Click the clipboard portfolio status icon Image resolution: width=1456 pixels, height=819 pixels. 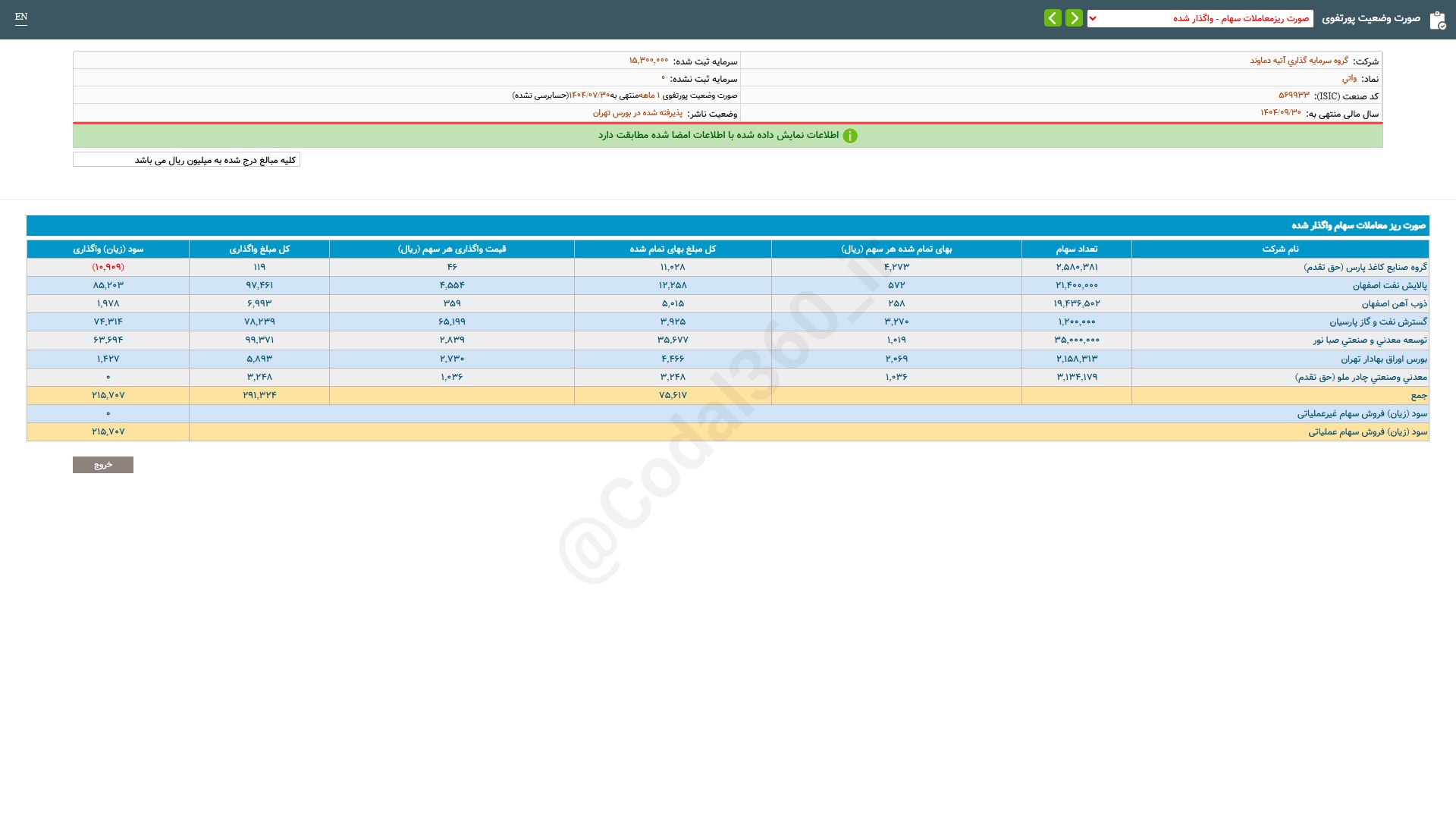click(x=1437, y=20)
